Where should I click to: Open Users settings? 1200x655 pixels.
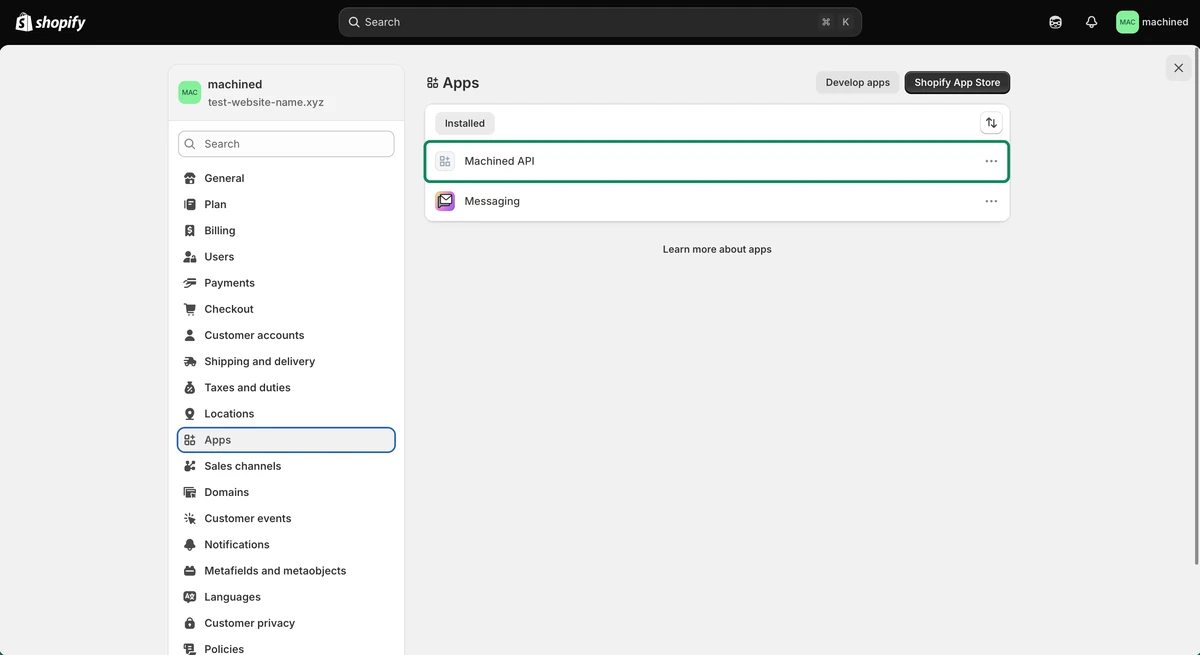(286, 257)
